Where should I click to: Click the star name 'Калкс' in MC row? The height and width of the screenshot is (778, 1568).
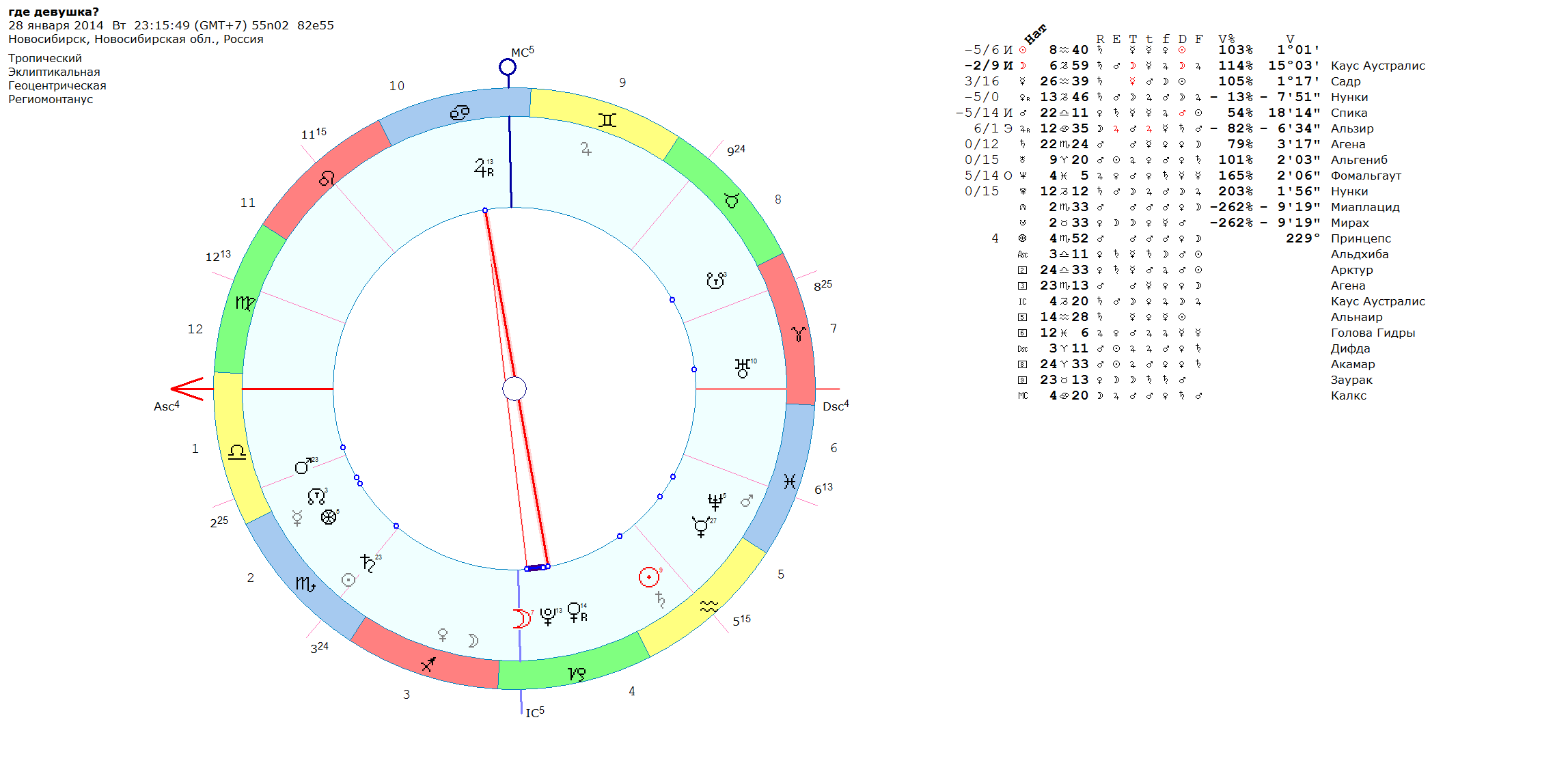1349,395
